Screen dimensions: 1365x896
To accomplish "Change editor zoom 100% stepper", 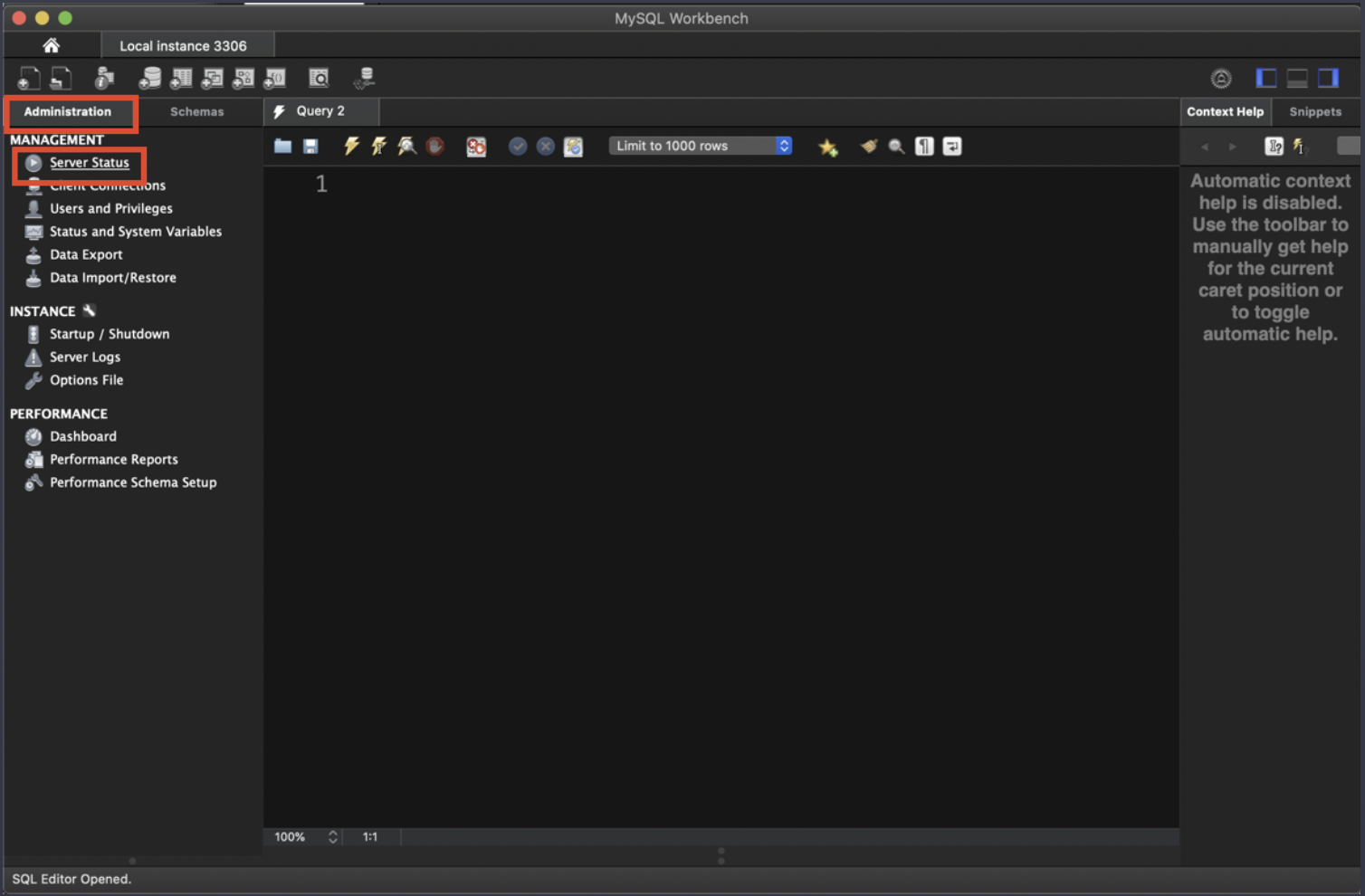I will pos(332,837).
